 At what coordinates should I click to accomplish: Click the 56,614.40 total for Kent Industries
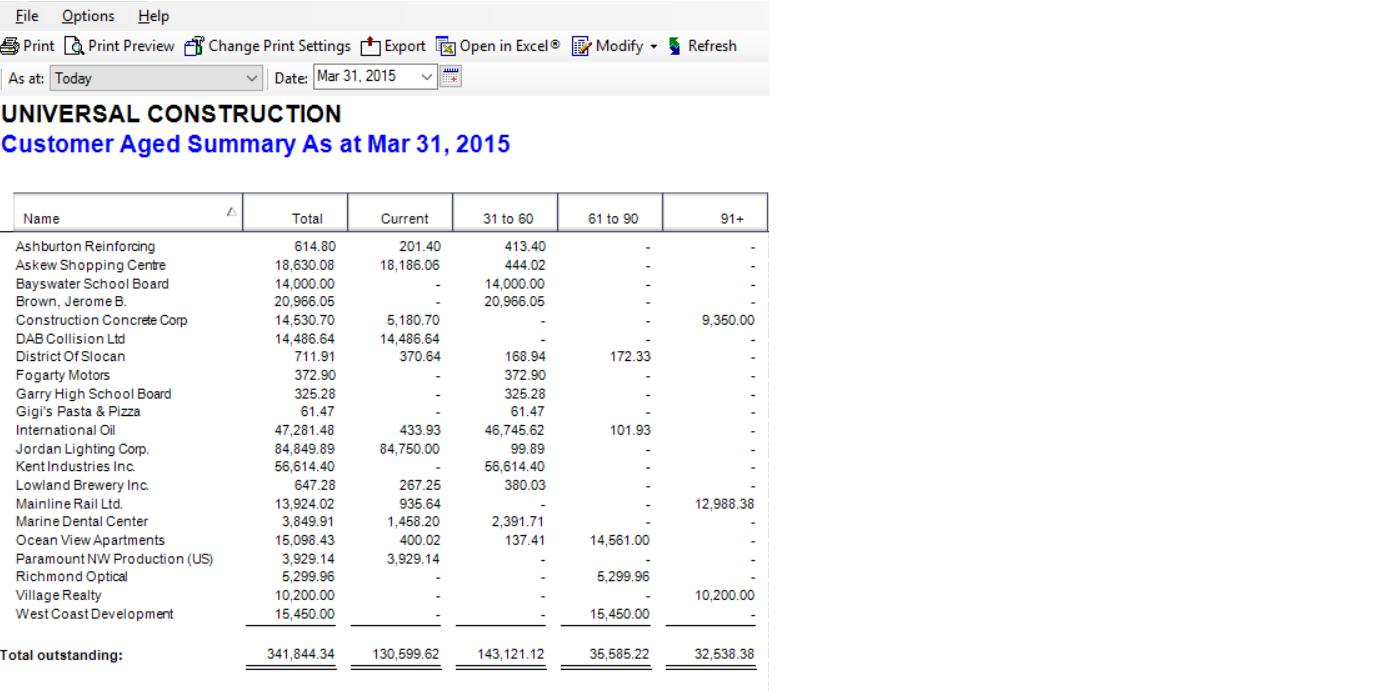click(305, 467)
